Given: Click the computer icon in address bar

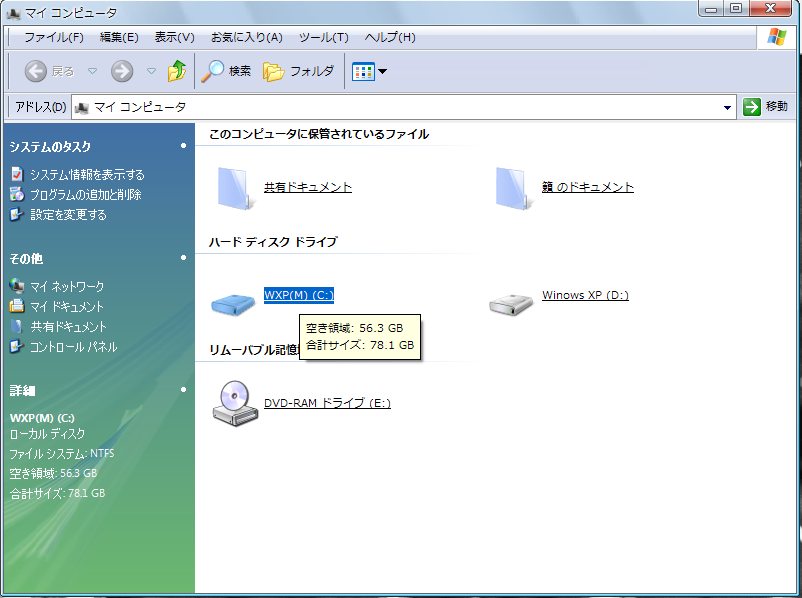Looking at the screenshot, I should click(82, 107).
